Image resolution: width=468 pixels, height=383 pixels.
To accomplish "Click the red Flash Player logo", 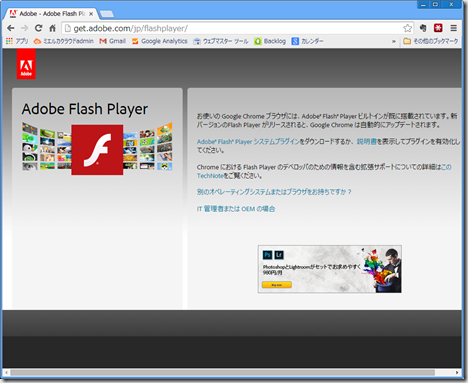I will coord(97,150).
